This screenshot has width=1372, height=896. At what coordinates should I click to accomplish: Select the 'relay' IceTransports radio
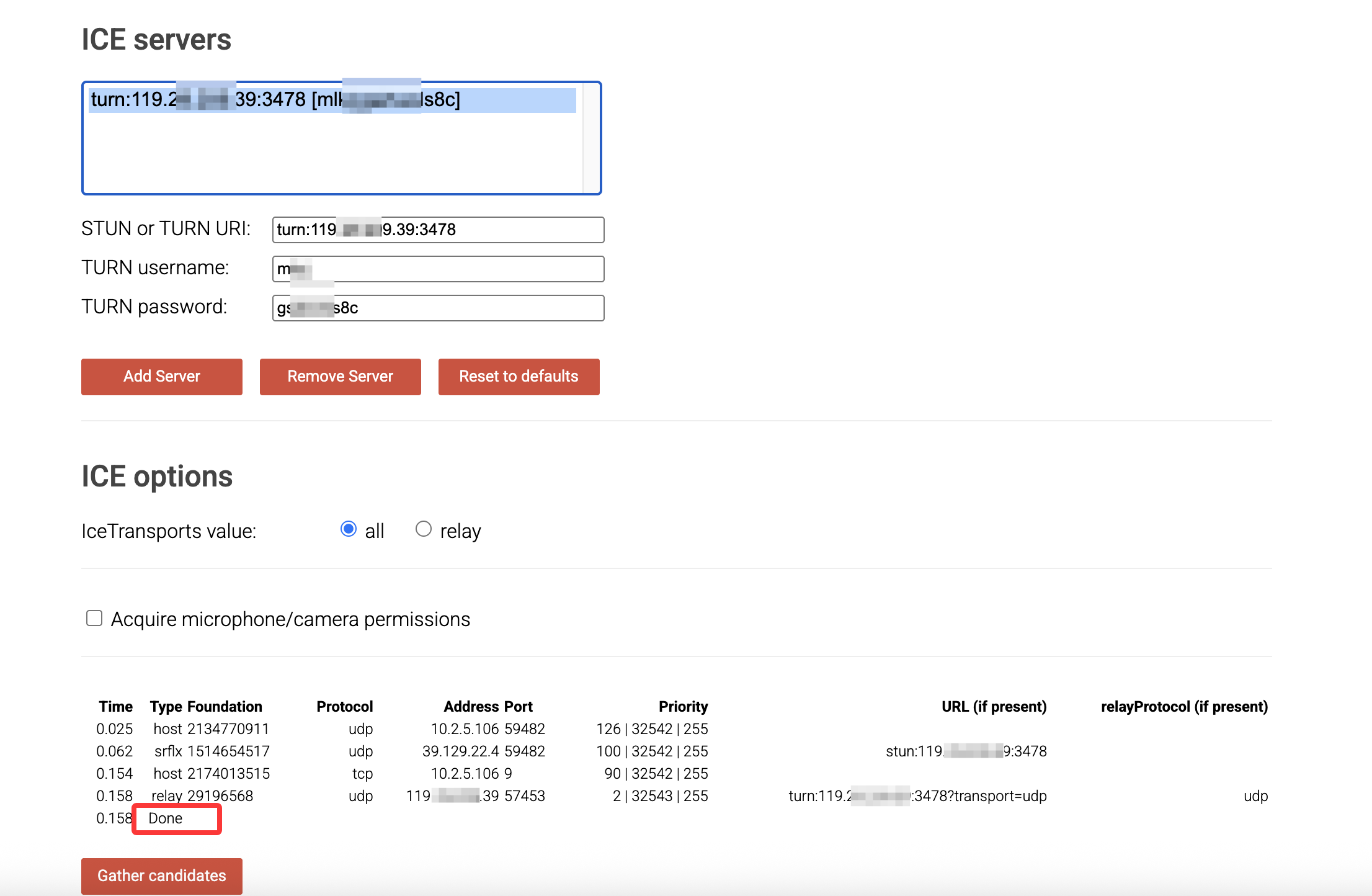(424, 529)
